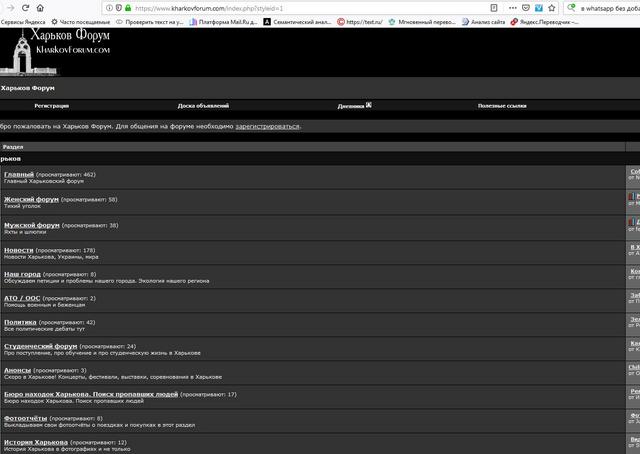Click 'Главный Харьковский форум' description text
The height and width of the screenshot is (454, 640).
(x=44, y=181)
